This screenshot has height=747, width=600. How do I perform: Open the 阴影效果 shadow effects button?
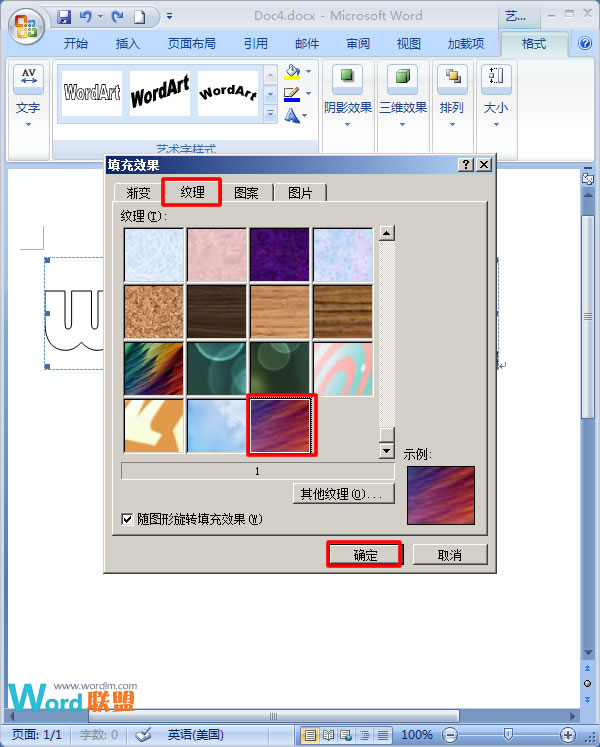coord(348,97)
